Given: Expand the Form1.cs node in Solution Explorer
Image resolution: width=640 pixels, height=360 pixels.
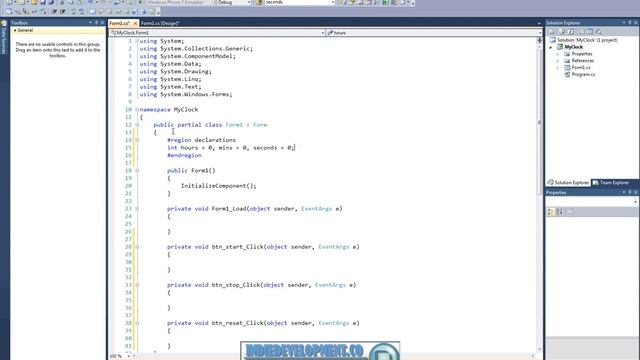Looking at the screenshot, I should tap(558, 68).
